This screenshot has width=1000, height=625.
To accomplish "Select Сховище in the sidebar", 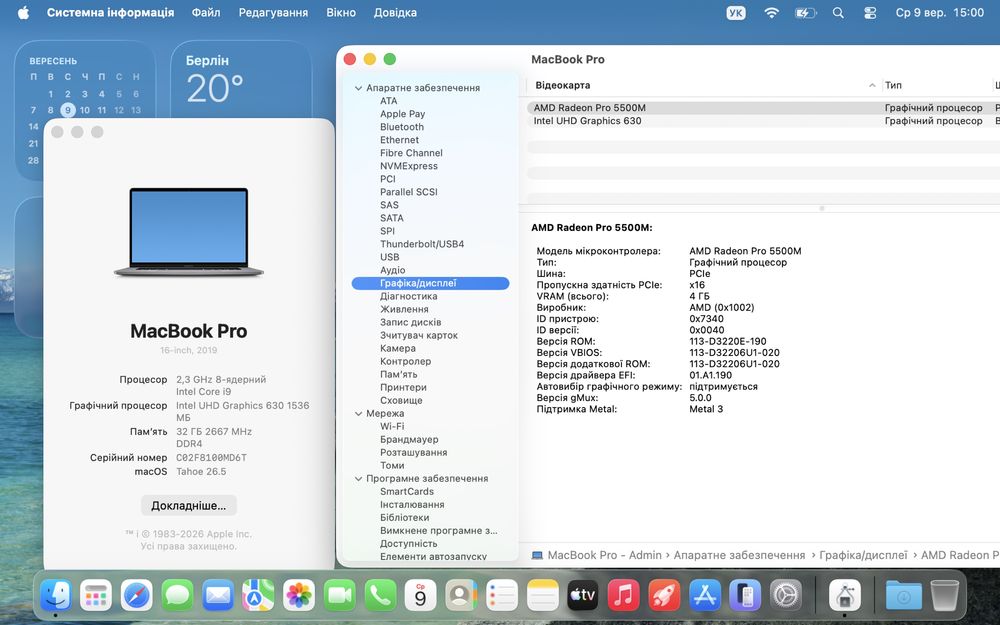I will [x=401, y=401].
